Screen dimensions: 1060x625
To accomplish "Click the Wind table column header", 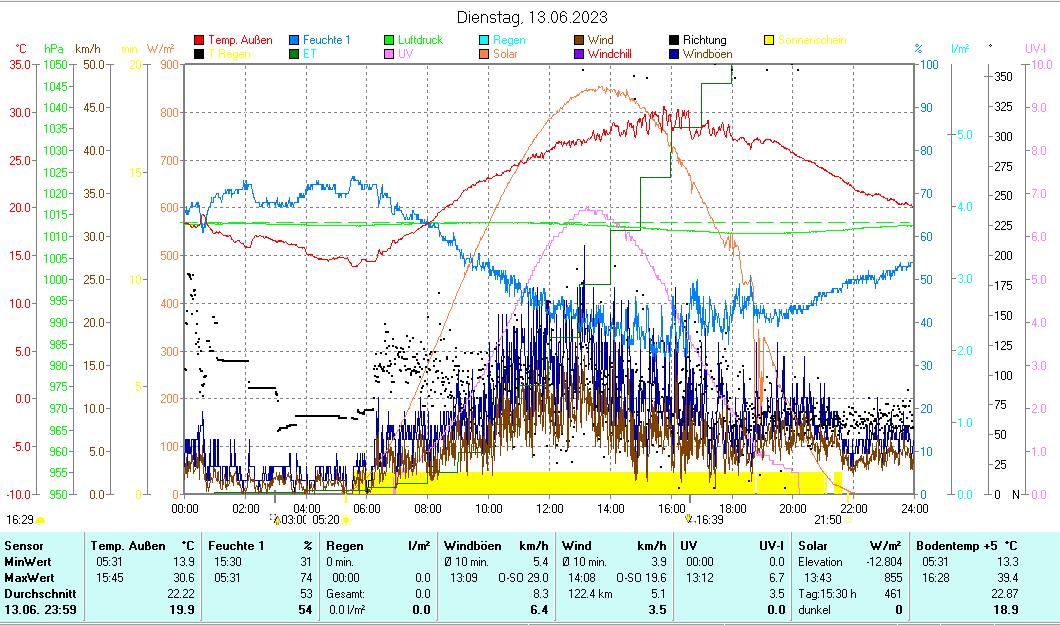I will 577,546.
